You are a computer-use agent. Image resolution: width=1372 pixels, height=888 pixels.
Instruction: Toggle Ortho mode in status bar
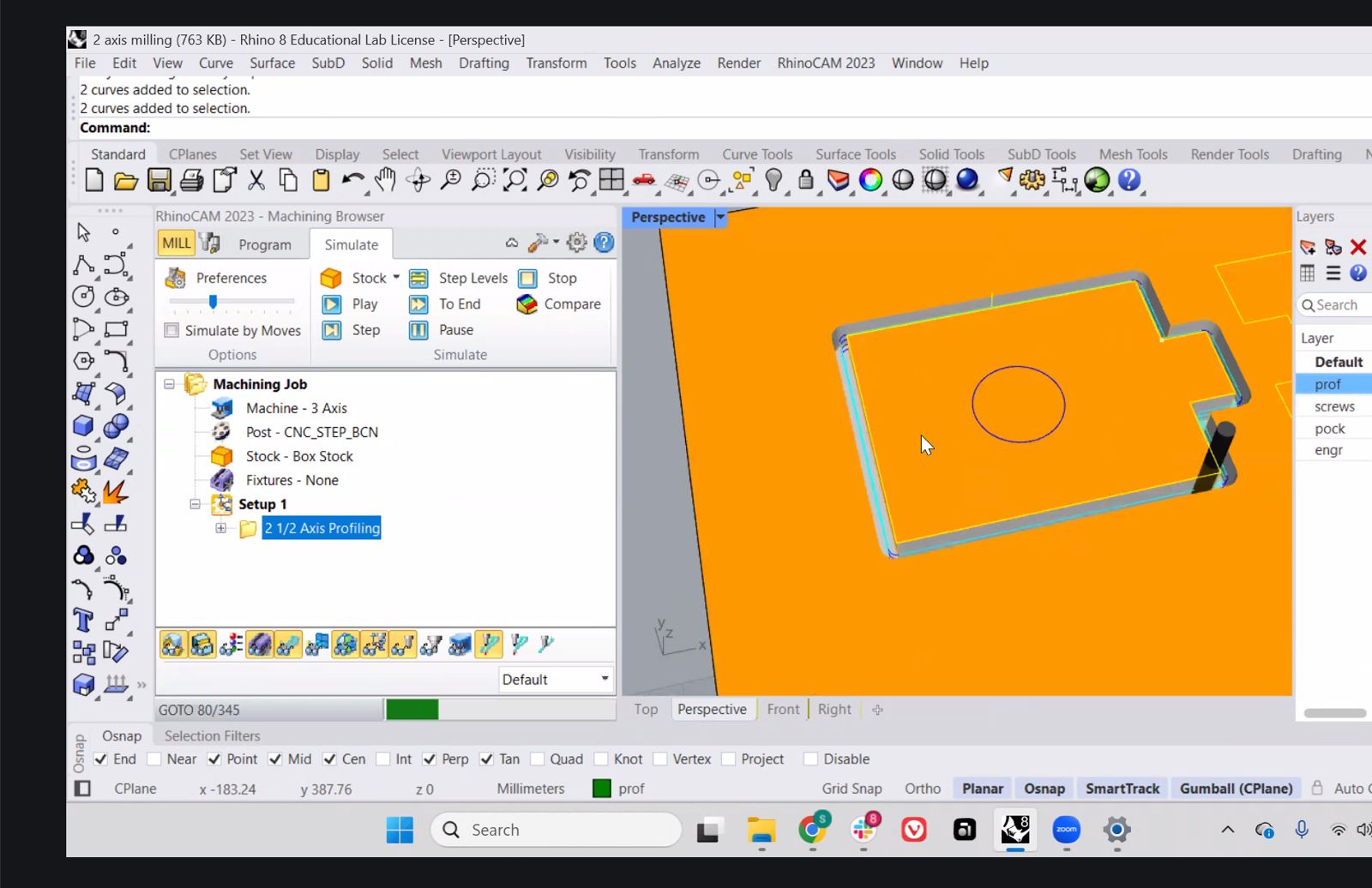point(923,789)
